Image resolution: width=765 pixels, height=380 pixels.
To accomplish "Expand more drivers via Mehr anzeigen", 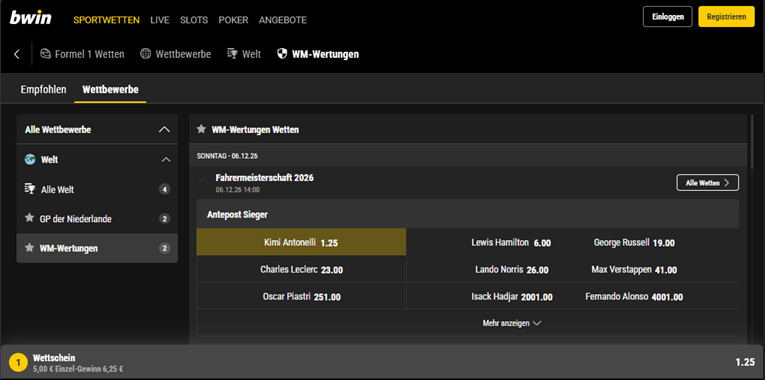I will pyautogui.click(x=512, y=323).
